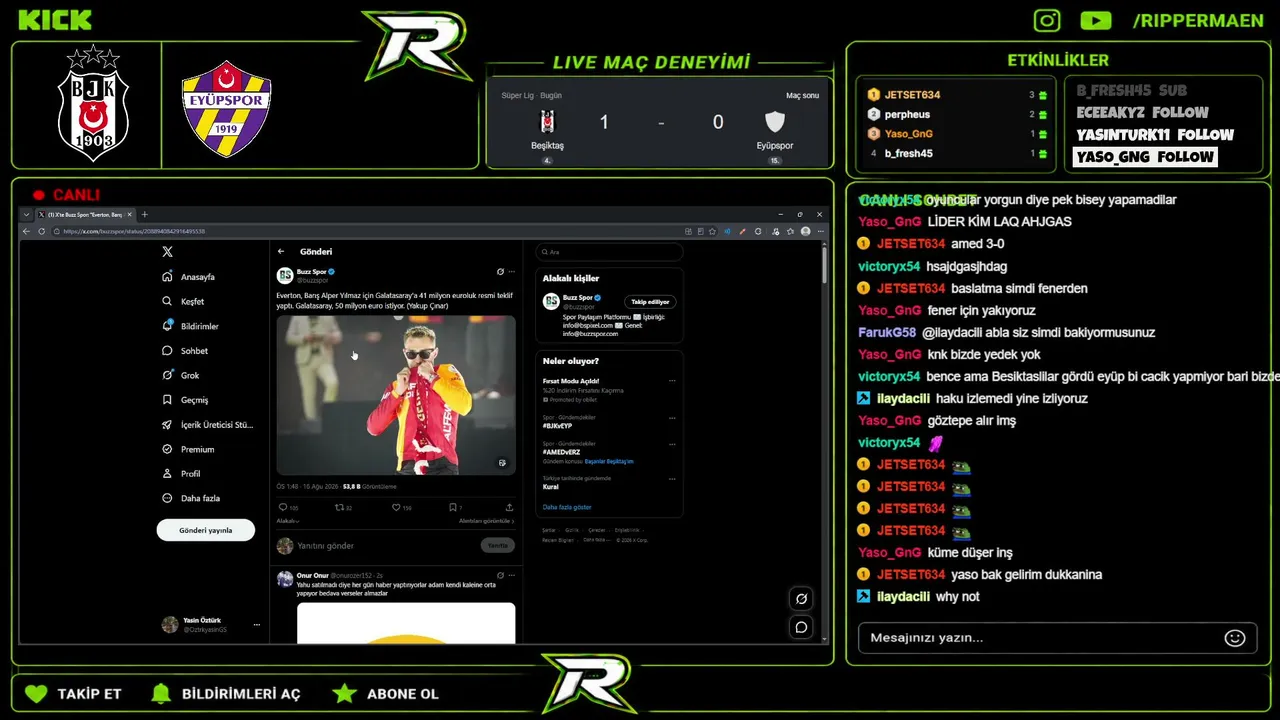Open browser profile avatar icon

click(806, 231)
